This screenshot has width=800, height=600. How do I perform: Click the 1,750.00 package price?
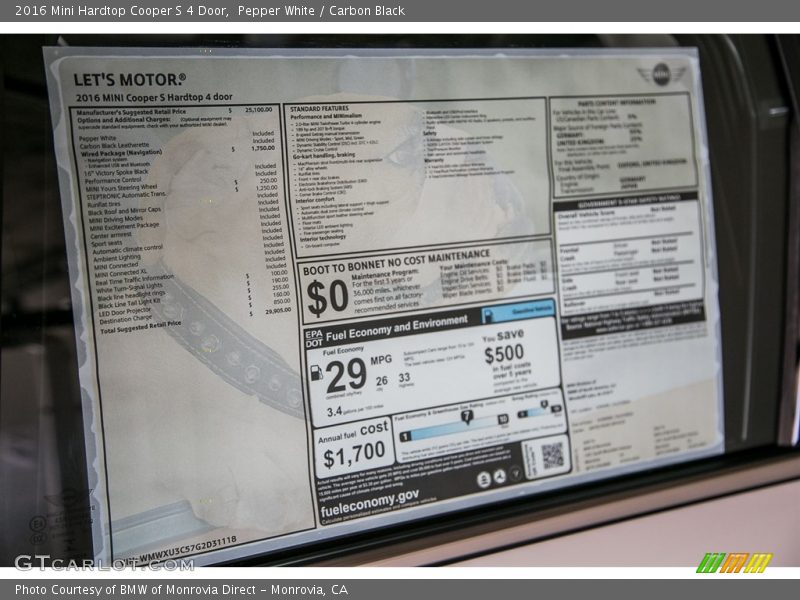[263, 148]
